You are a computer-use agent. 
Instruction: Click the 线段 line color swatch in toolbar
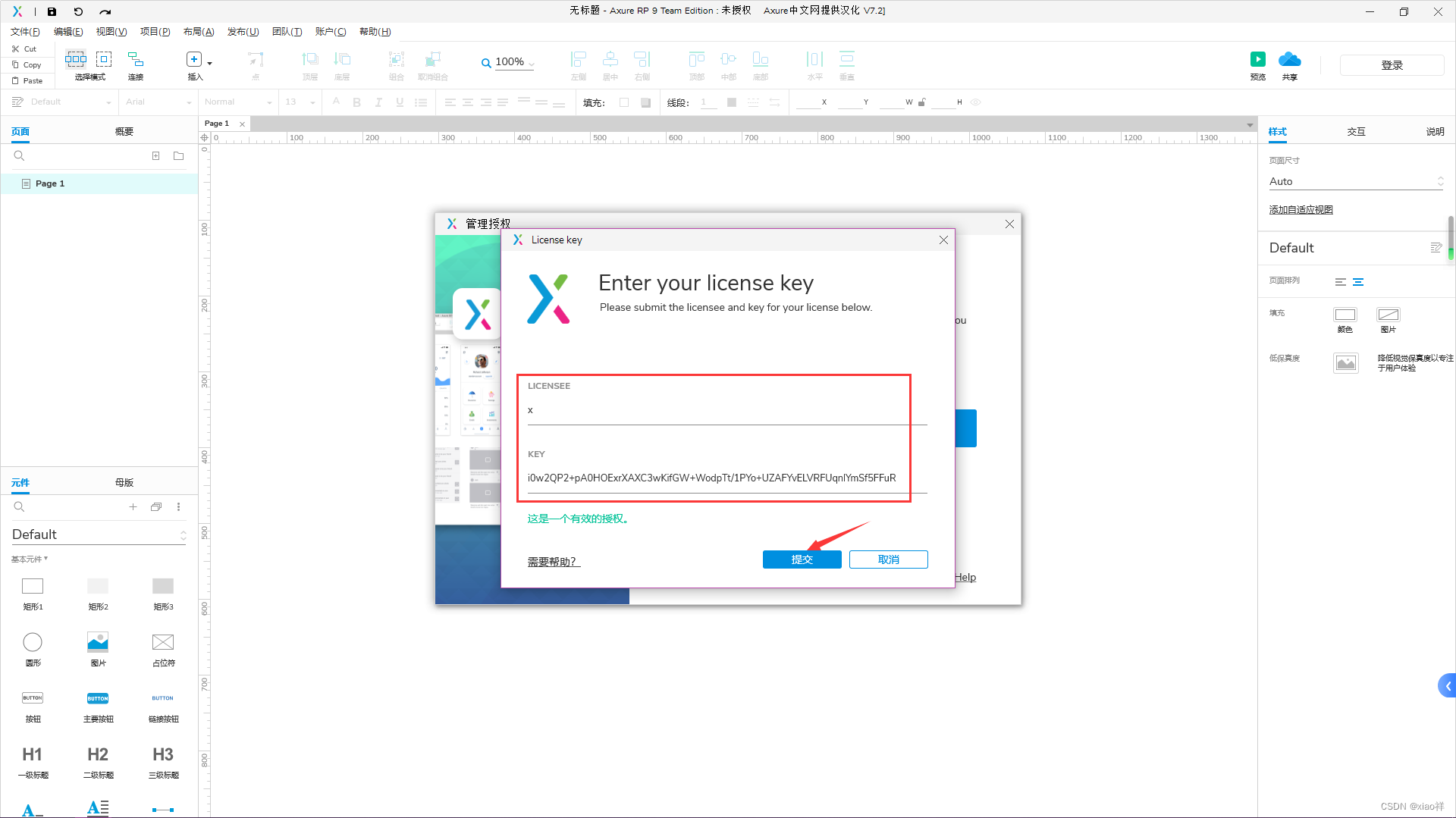pyautogui.click(x=732, y=102)
